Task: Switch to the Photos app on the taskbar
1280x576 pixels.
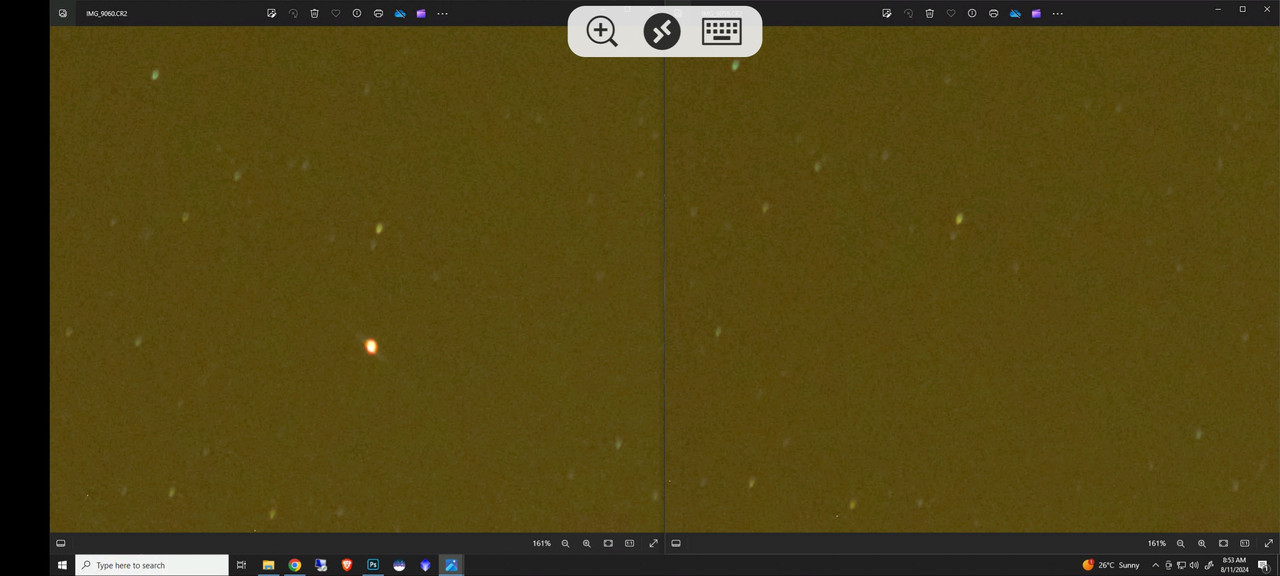Action: (451, 565)
